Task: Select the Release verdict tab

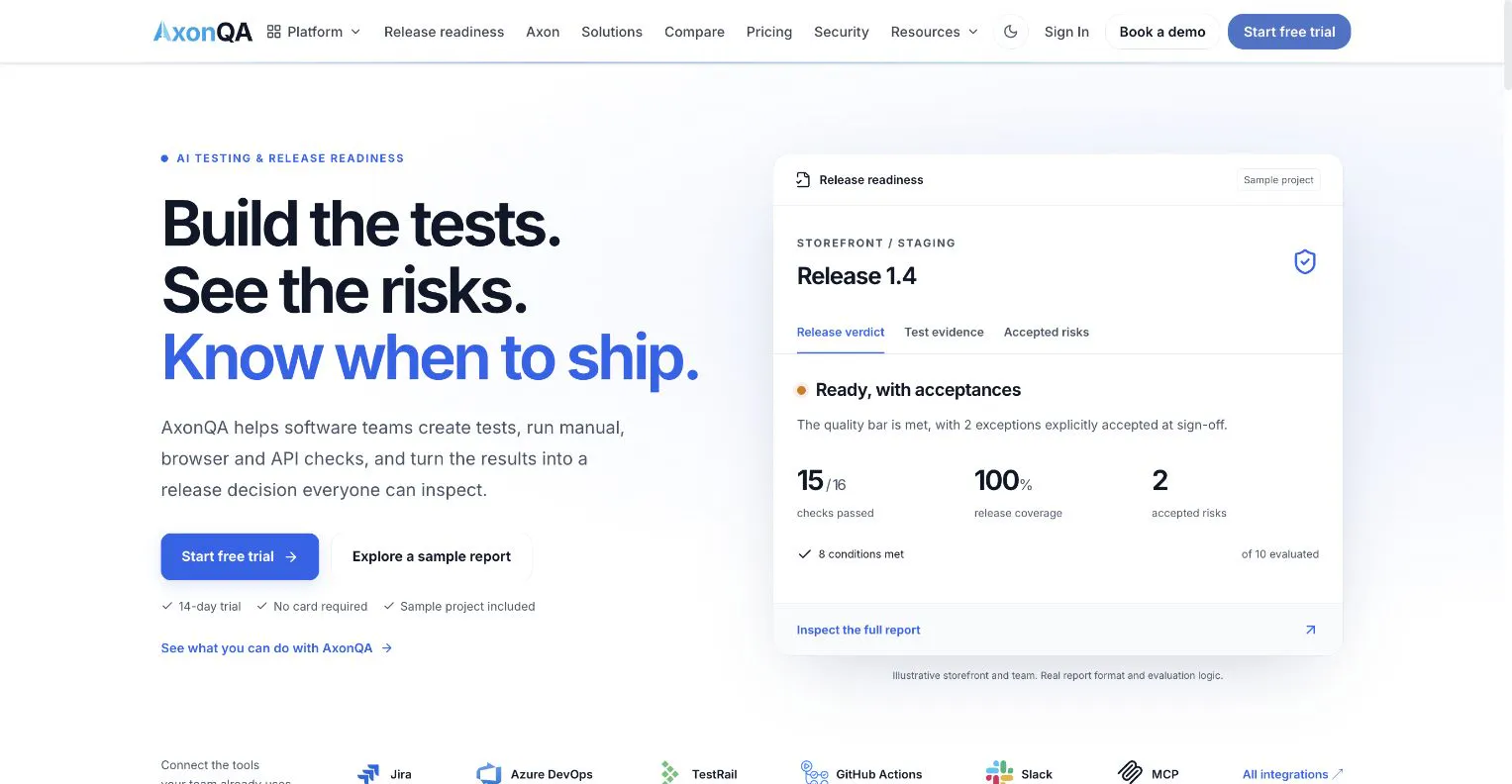Action: 841,333
